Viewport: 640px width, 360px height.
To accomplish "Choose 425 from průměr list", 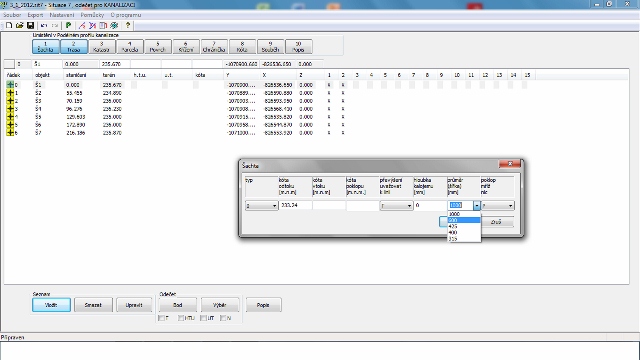I will (464, 227).
